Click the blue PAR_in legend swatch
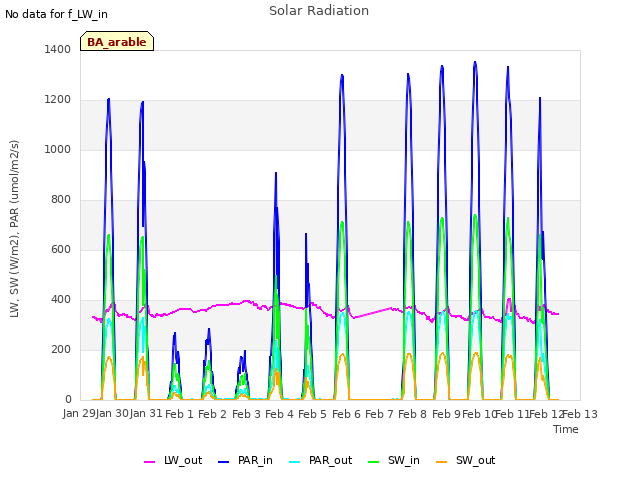This screenshot has width=640, height=480. point(224,462)
